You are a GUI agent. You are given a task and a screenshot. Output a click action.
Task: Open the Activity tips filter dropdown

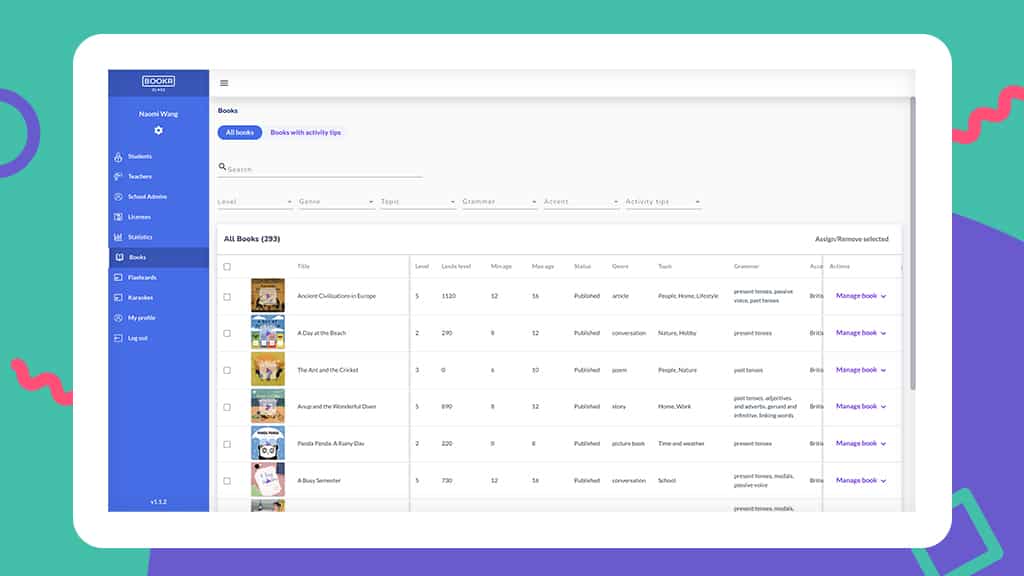click(x=663, y=202)
